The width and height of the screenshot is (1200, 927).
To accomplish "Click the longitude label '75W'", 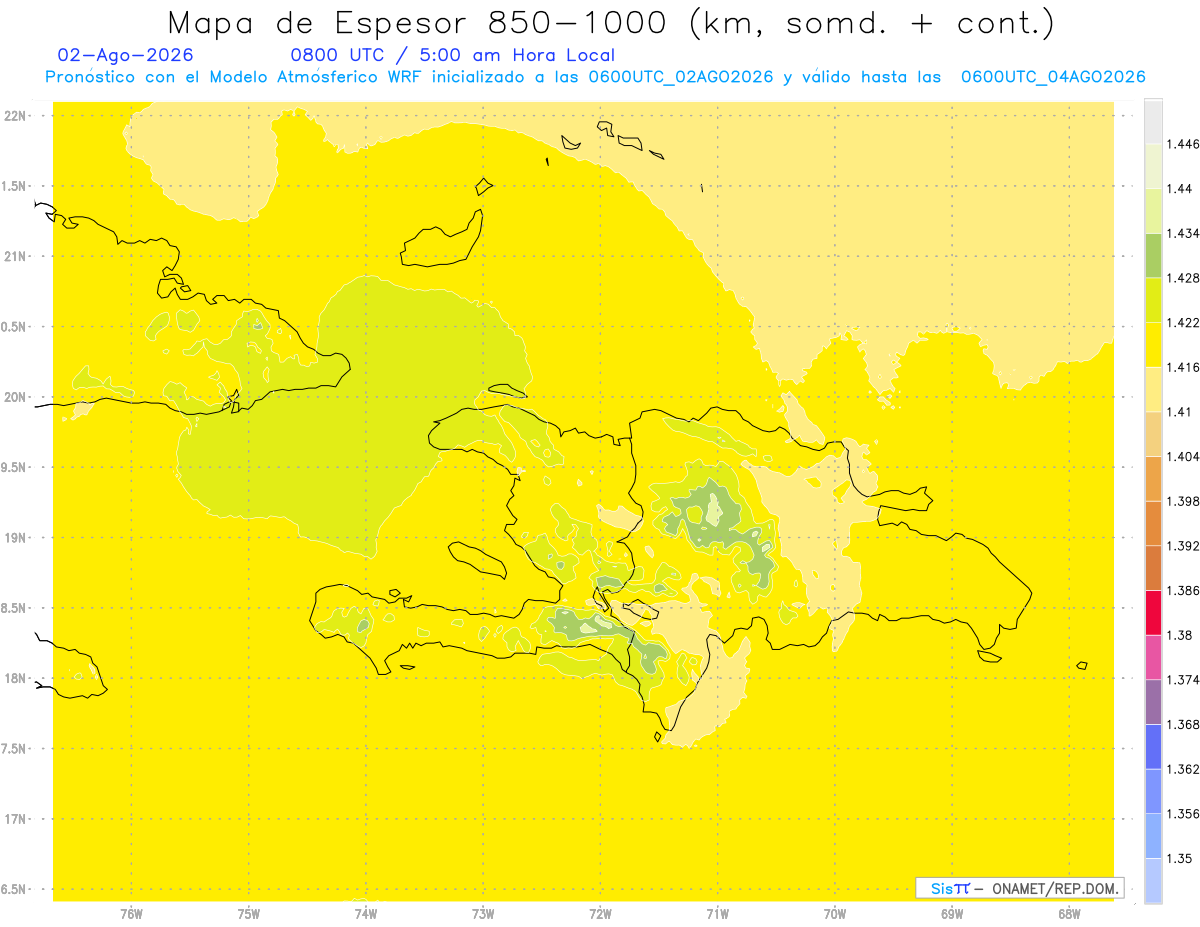I will (248, 914).
